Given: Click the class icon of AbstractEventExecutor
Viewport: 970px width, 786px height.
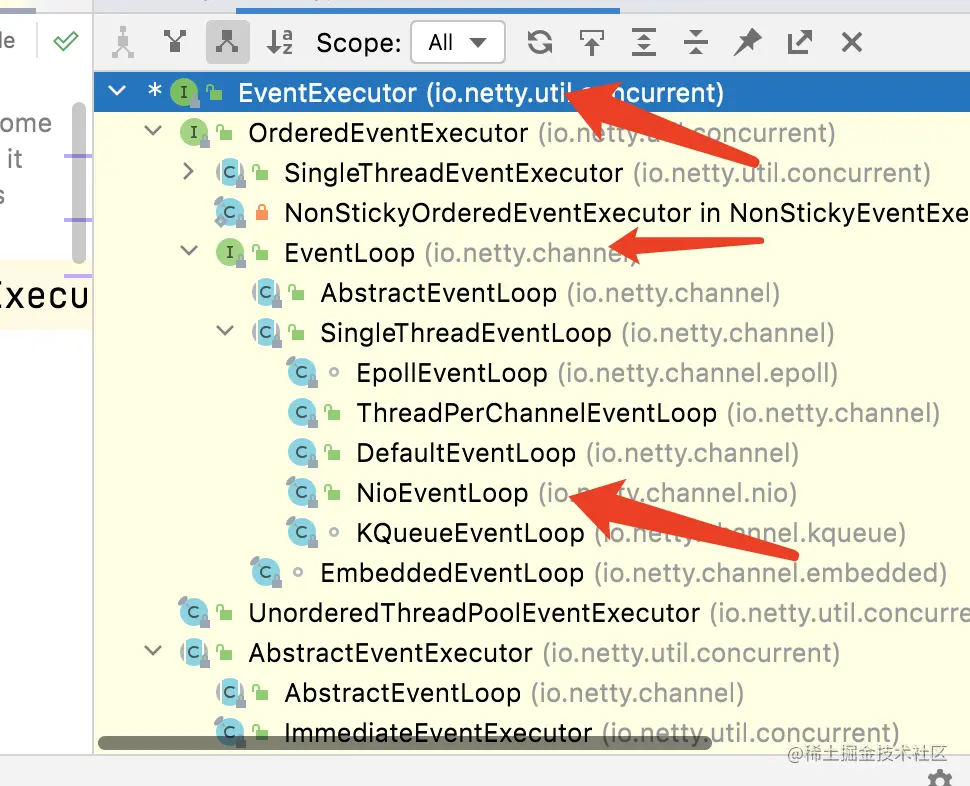Looking at the screenshot, I should point(194,653).
